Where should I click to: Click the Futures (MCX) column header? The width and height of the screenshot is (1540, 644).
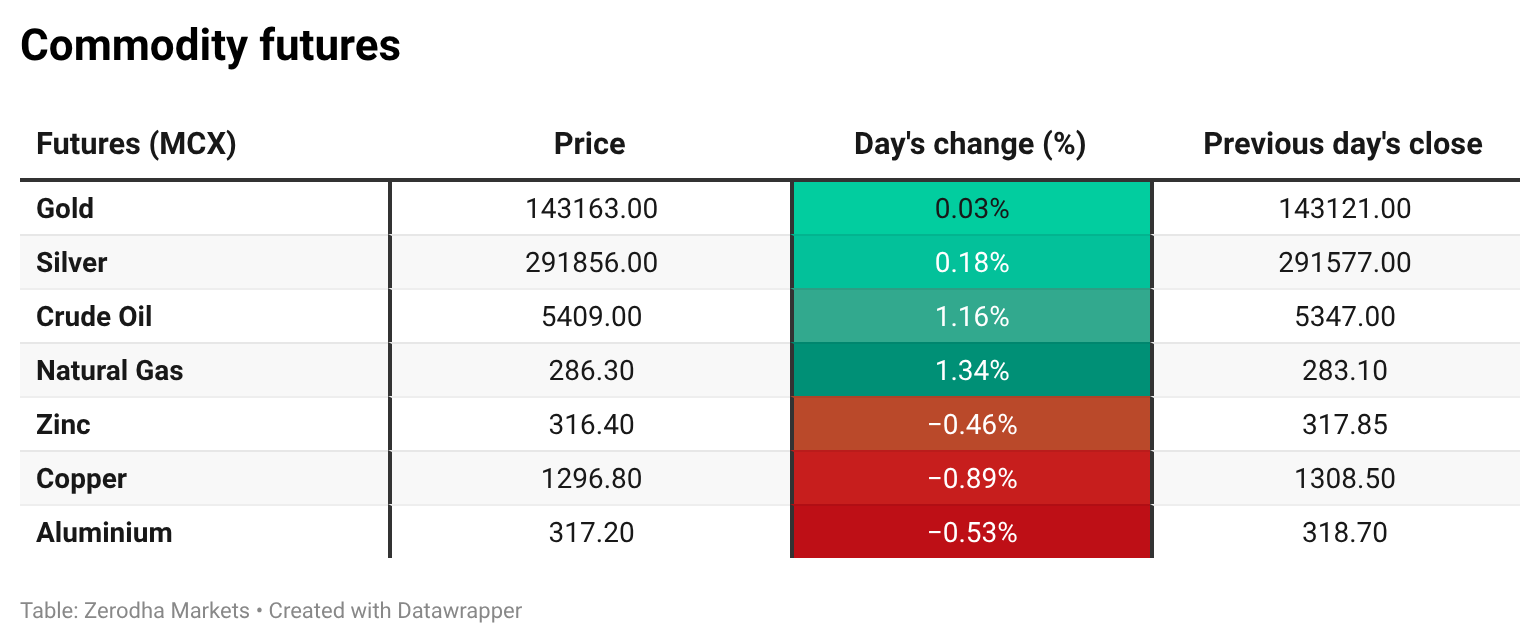point(136,144)
